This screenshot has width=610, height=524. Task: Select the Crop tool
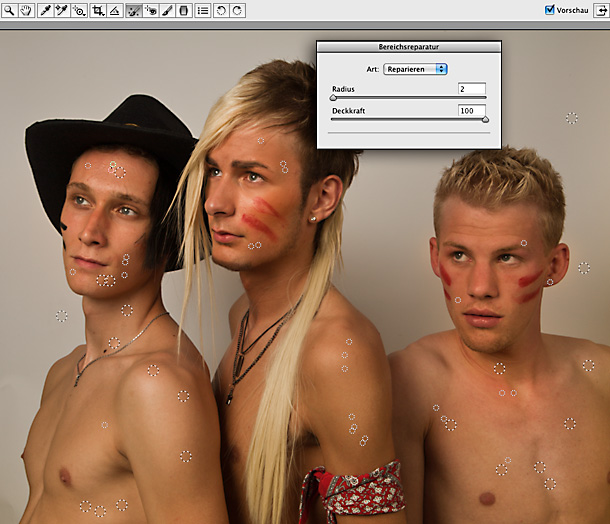pos(98,11)
